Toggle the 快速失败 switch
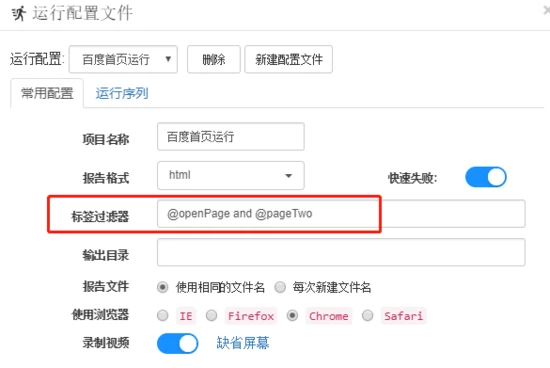This screenshot has width=550, height=368. (486, 177)
